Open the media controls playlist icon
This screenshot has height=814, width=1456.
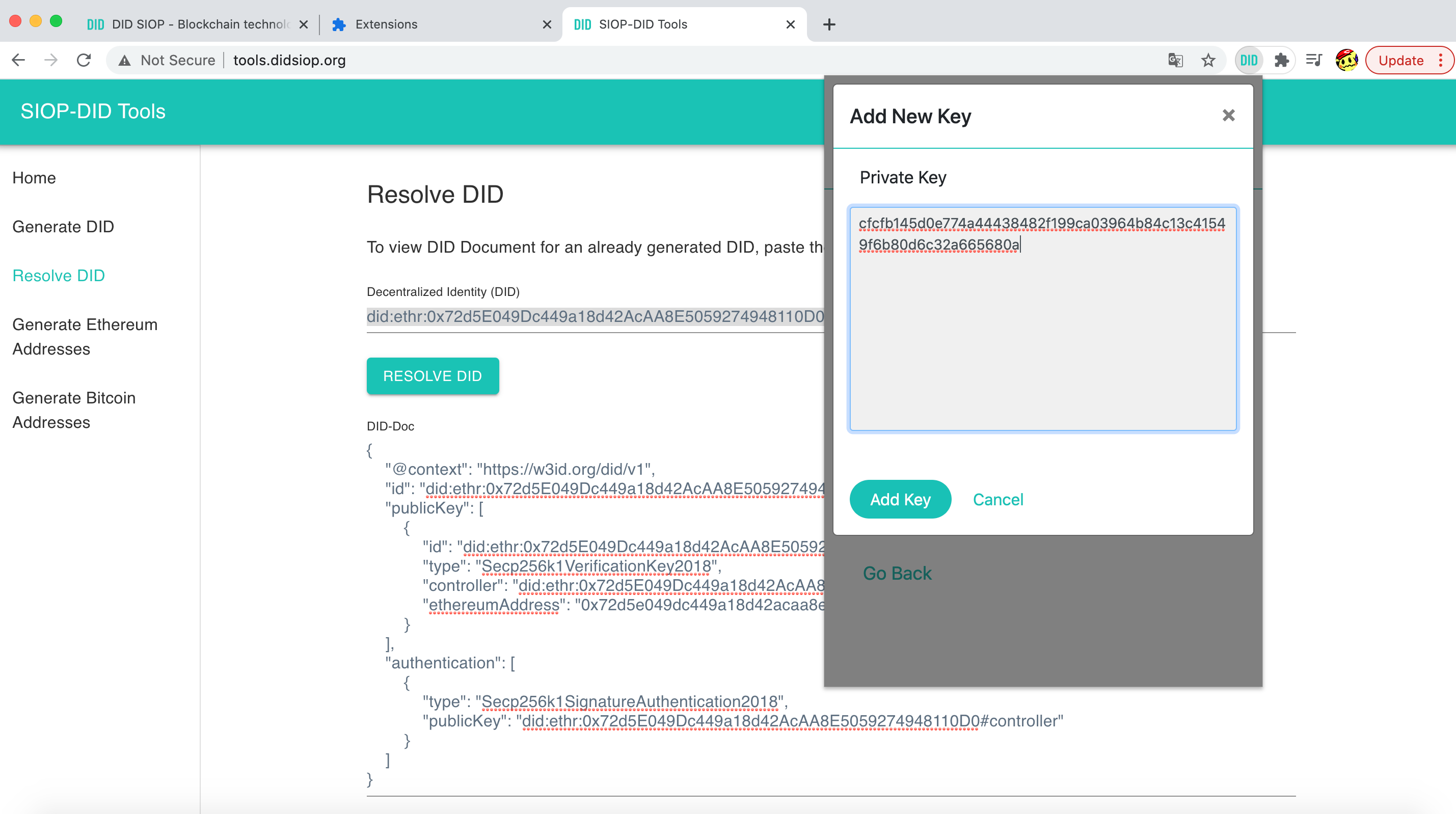1313,61
